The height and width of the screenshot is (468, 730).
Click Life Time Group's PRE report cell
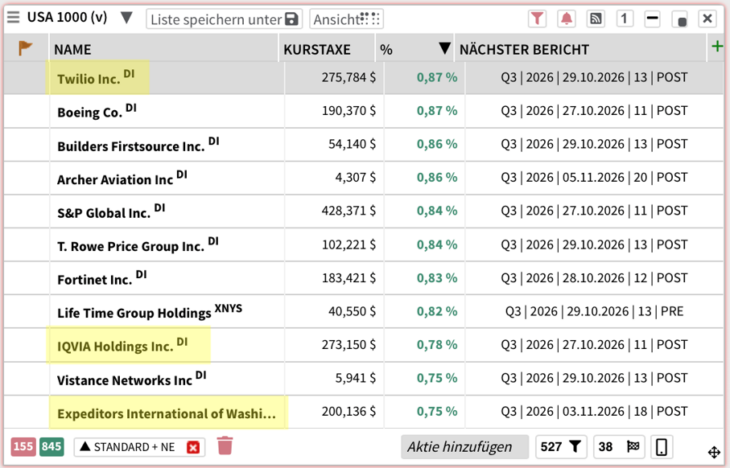click(x=595, y=311)
